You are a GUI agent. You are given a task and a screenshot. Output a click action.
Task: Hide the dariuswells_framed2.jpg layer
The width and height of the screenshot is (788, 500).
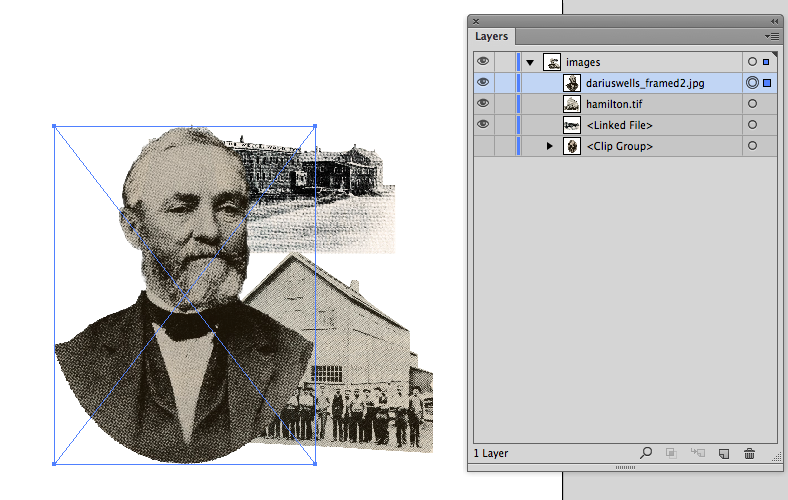483,82
